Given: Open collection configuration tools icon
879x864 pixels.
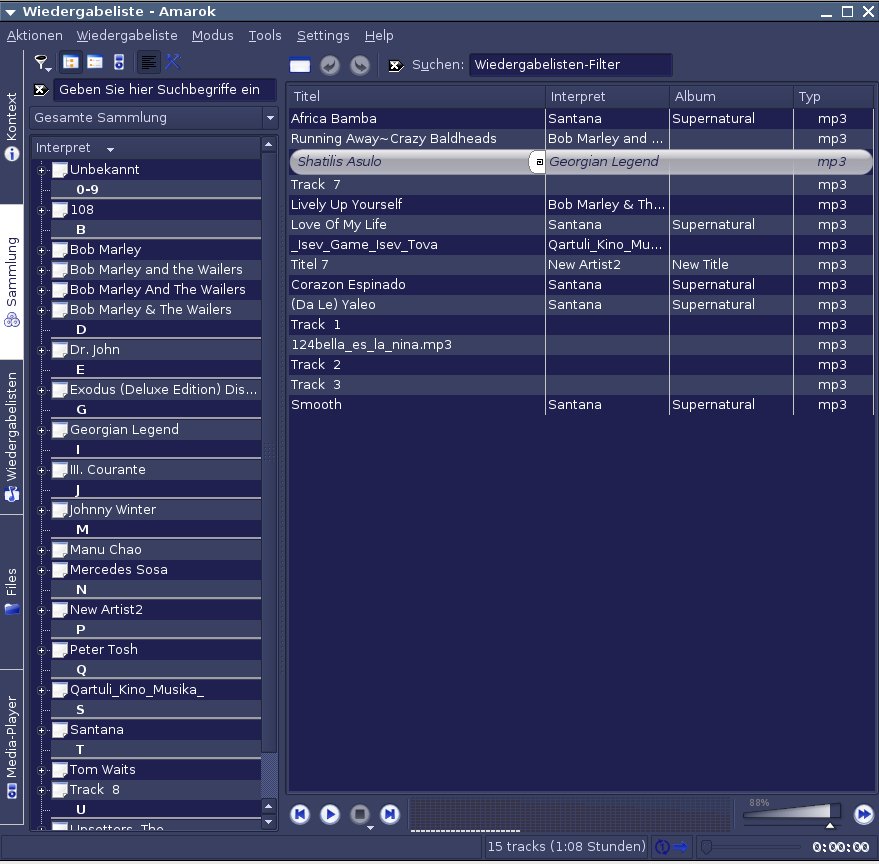Looking at the screenshot, I should (173, 62).
